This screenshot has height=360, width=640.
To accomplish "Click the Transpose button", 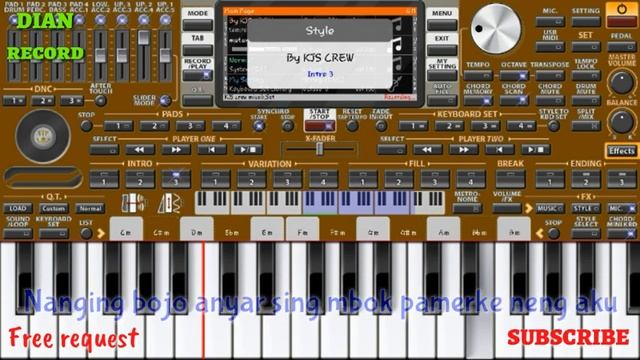I will 550,76.
